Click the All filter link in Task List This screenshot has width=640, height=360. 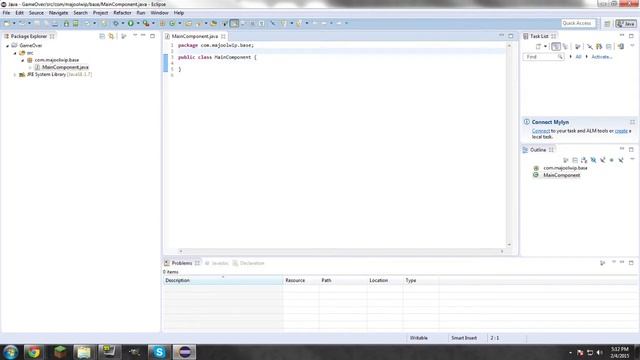(578, 57)
